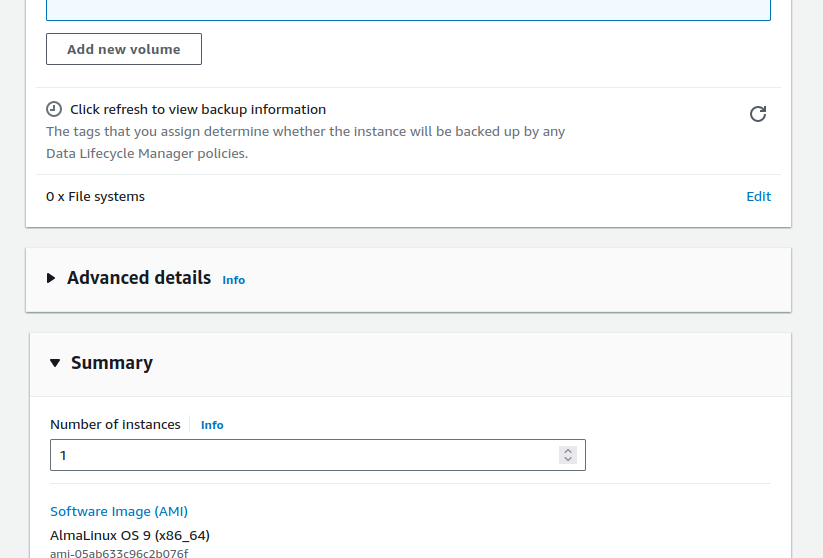This screenshot has width=823, height=558.
Task: Open the Software Image (AMI) link
Action: [x=119, y=511]
